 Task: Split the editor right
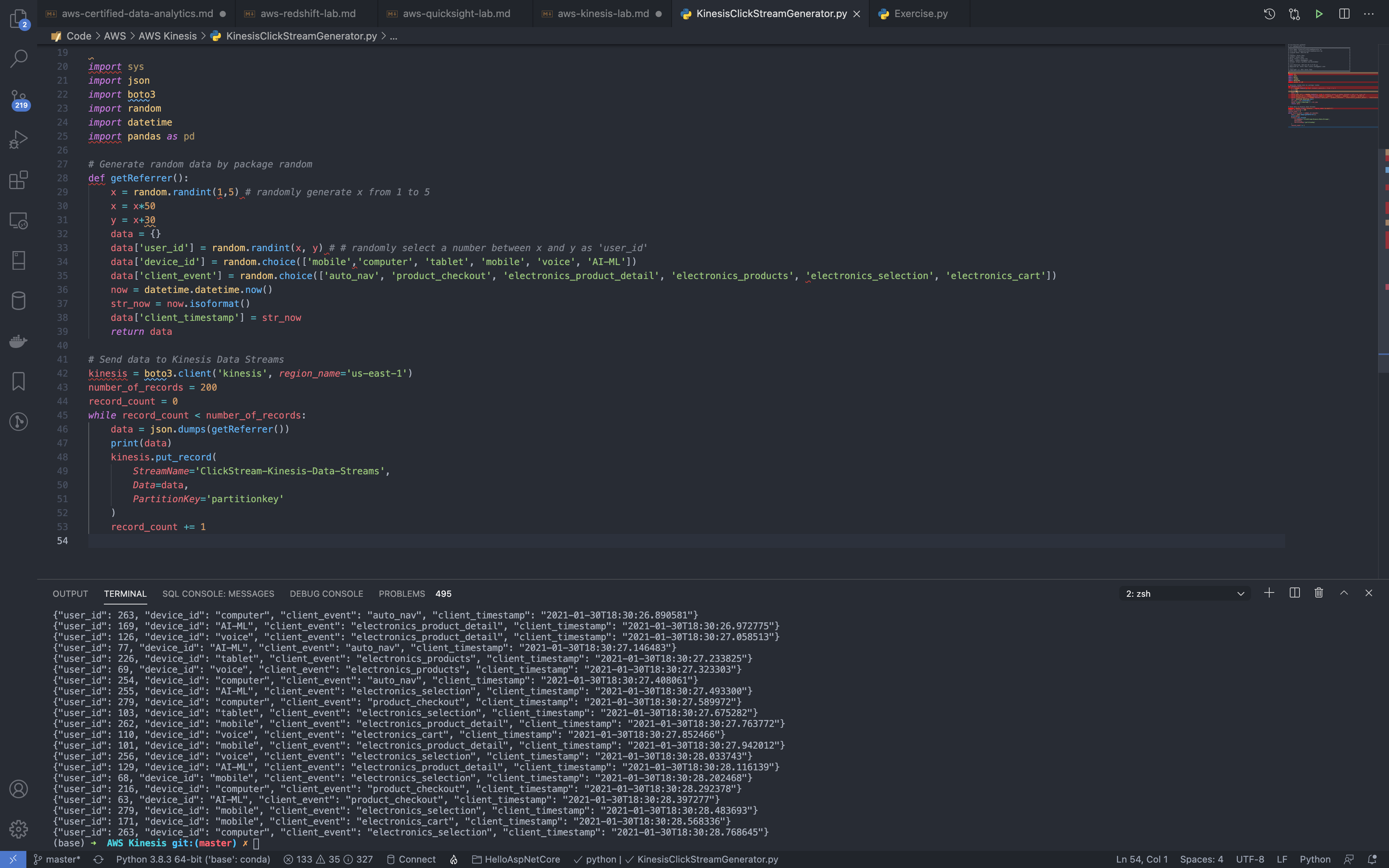click(x=1344, y=14)
